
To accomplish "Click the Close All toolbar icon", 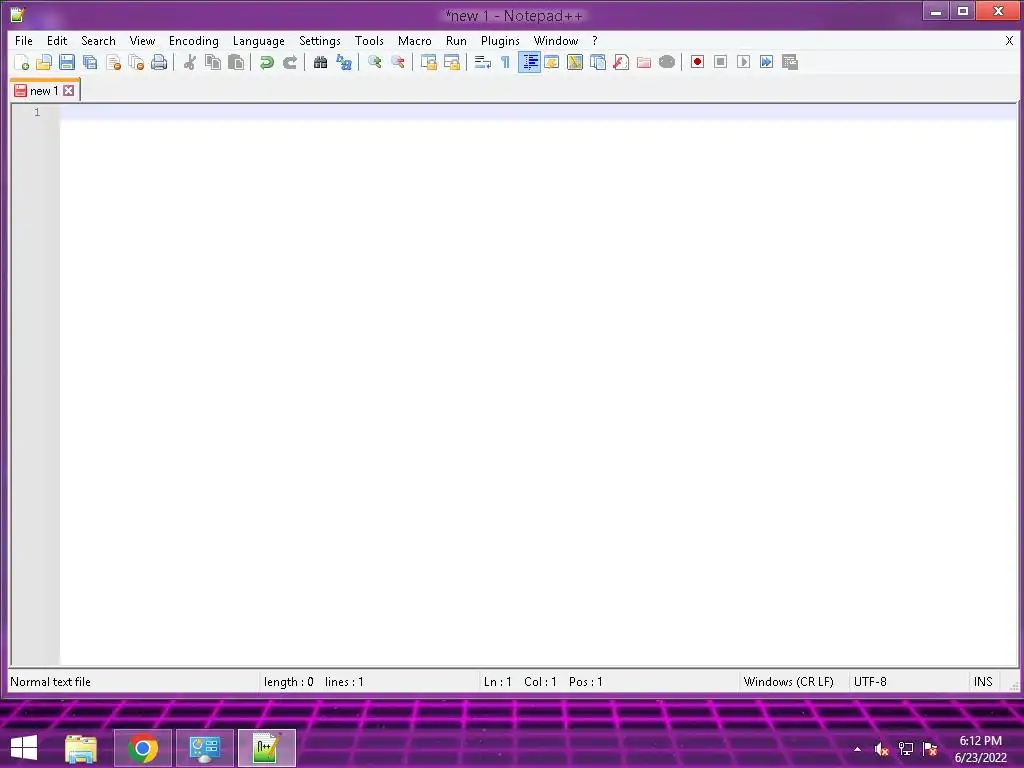I will click(136, 62).
